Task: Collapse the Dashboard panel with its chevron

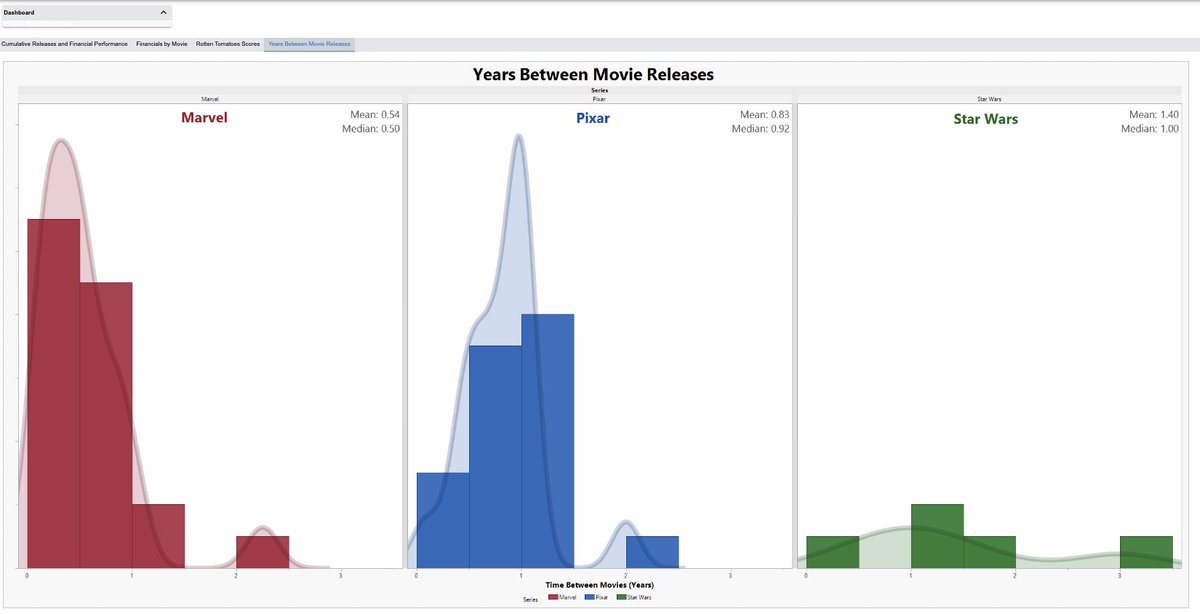Action: pos(164,12)
